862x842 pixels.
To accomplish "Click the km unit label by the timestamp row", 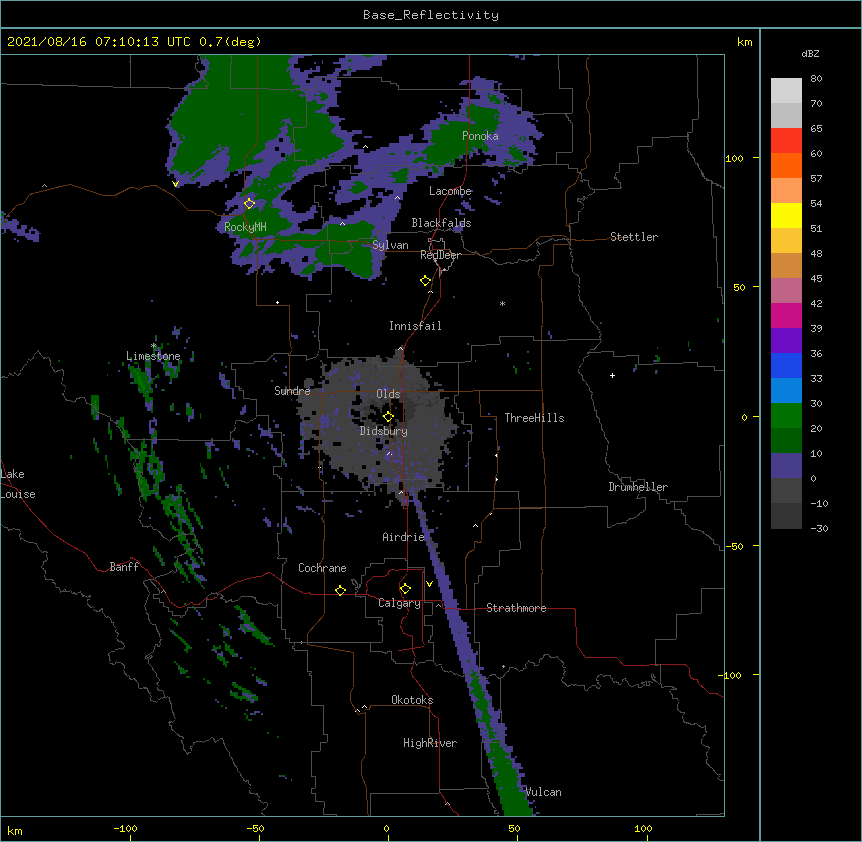I will pos(744,42).
